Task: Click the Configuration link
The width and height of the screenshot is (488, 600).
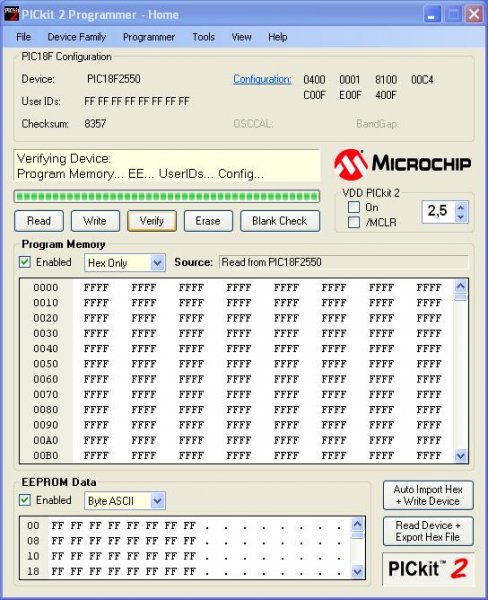Action: [262, 79]
